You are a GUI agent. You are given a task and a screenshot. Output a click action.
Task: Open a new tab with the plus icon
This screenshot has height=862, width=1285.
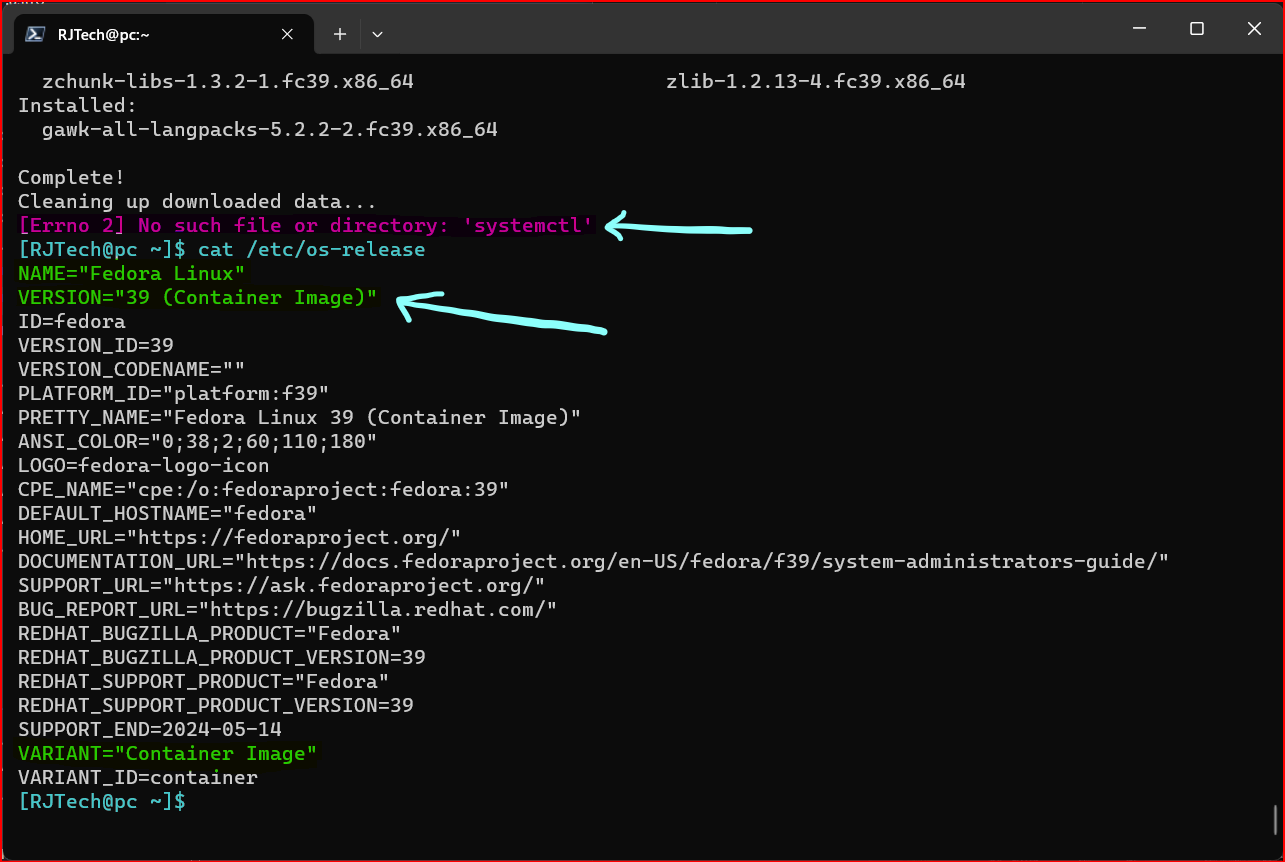click(339, 33)
